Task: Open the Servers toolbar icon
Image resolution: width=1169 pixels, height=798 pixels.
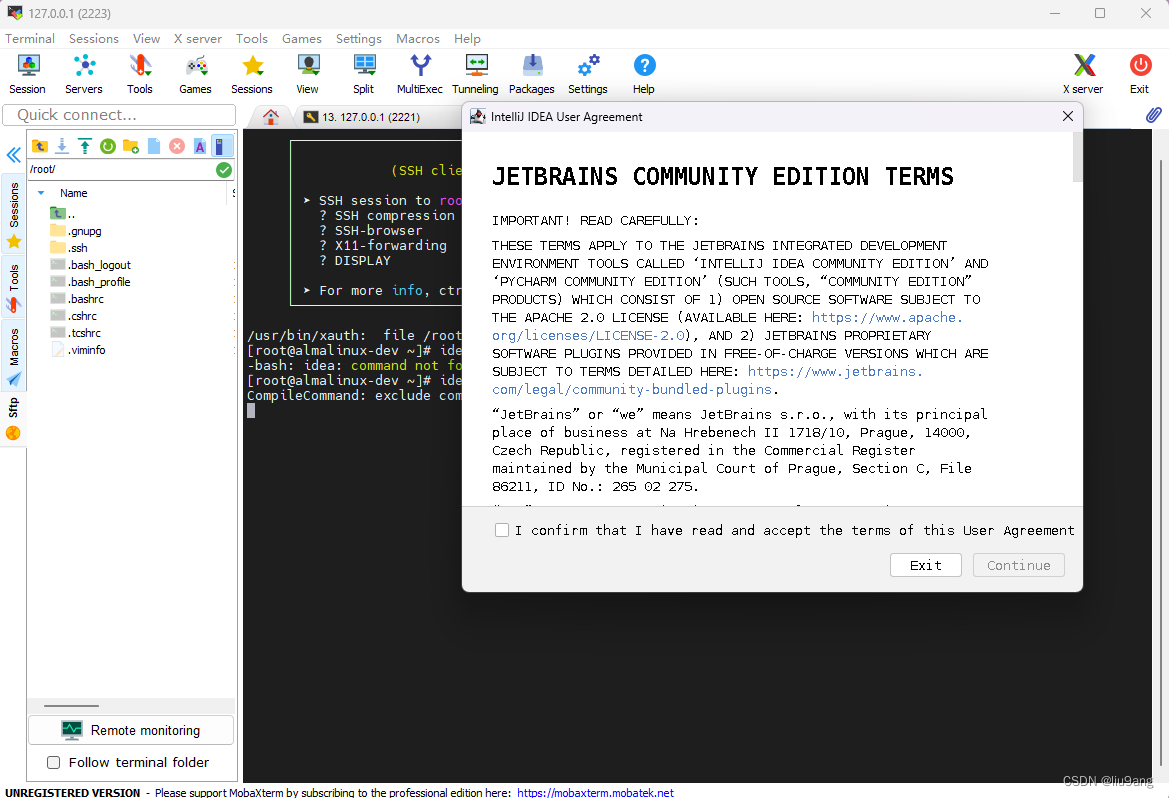Action: 84,74
